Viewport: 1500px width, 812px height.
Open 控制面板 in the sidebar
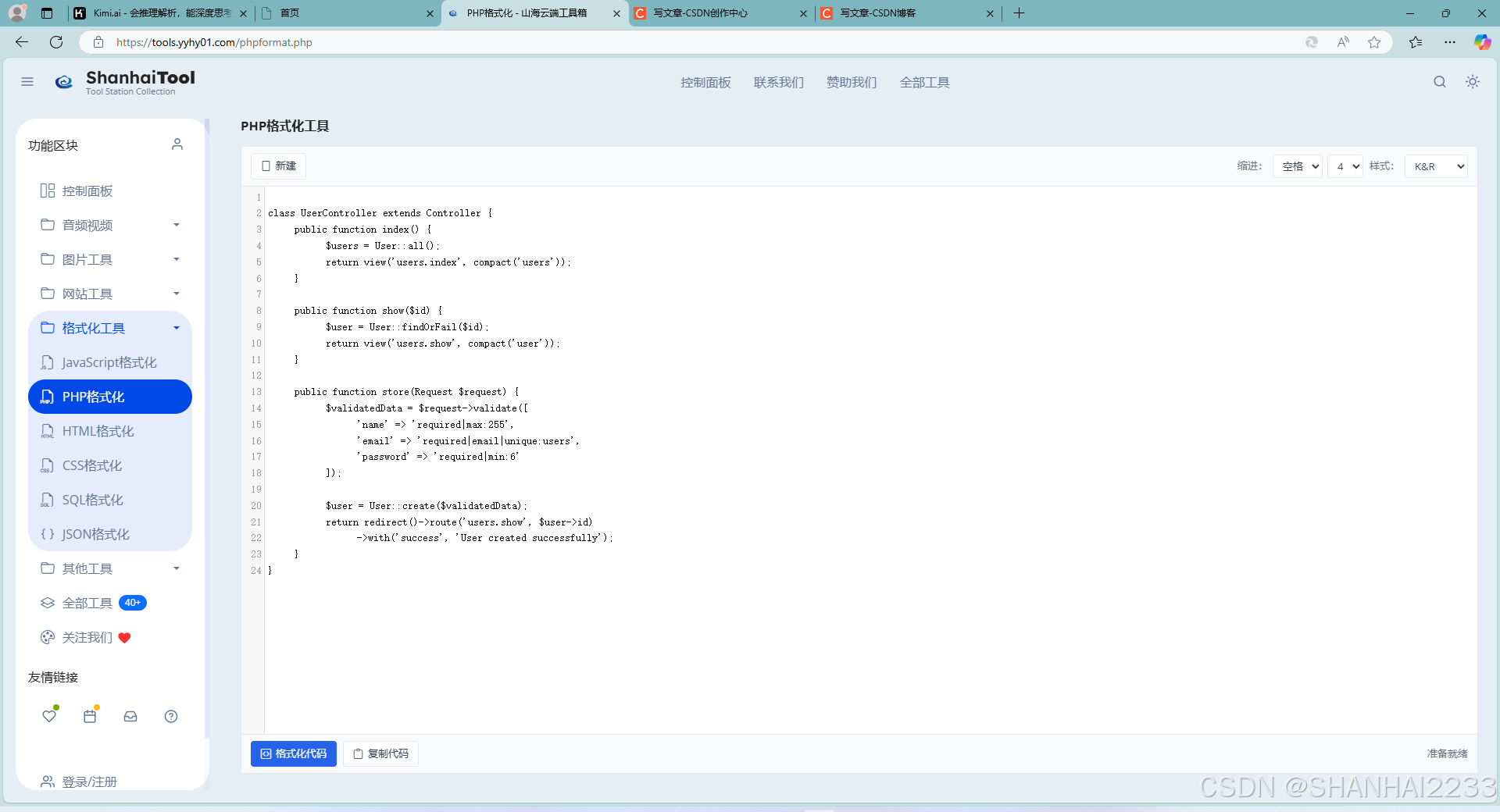point(109,191)
